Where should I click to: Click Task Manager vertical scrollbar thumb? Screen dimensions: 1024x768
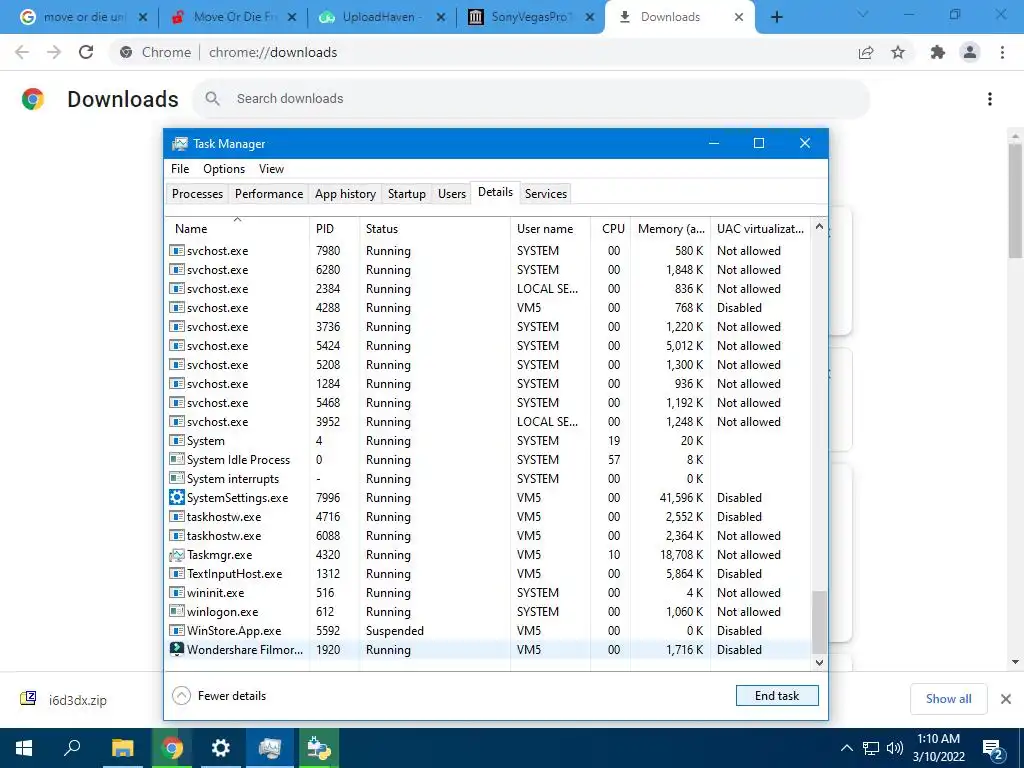click(819, 622)
